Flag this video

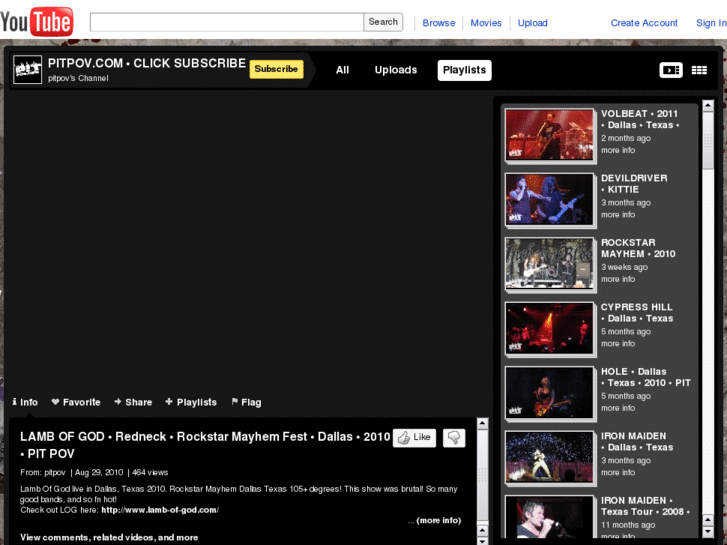[x=246, y=402]
